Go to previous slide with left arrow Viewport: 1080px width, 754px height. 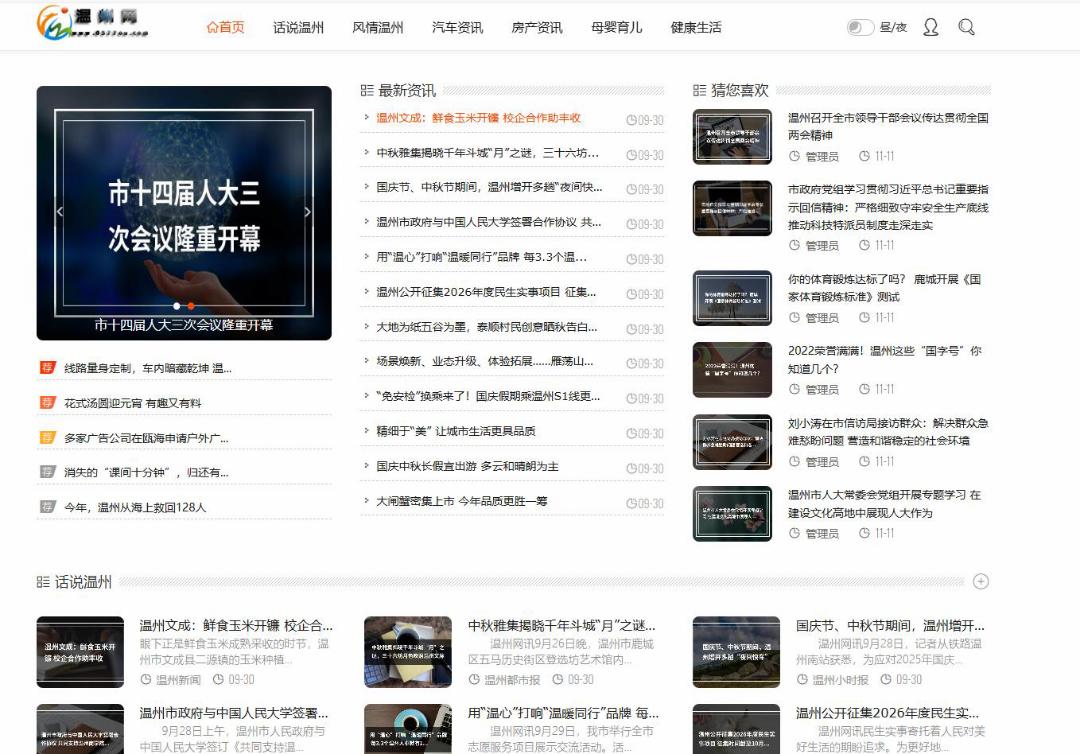[x=60, y=212]
